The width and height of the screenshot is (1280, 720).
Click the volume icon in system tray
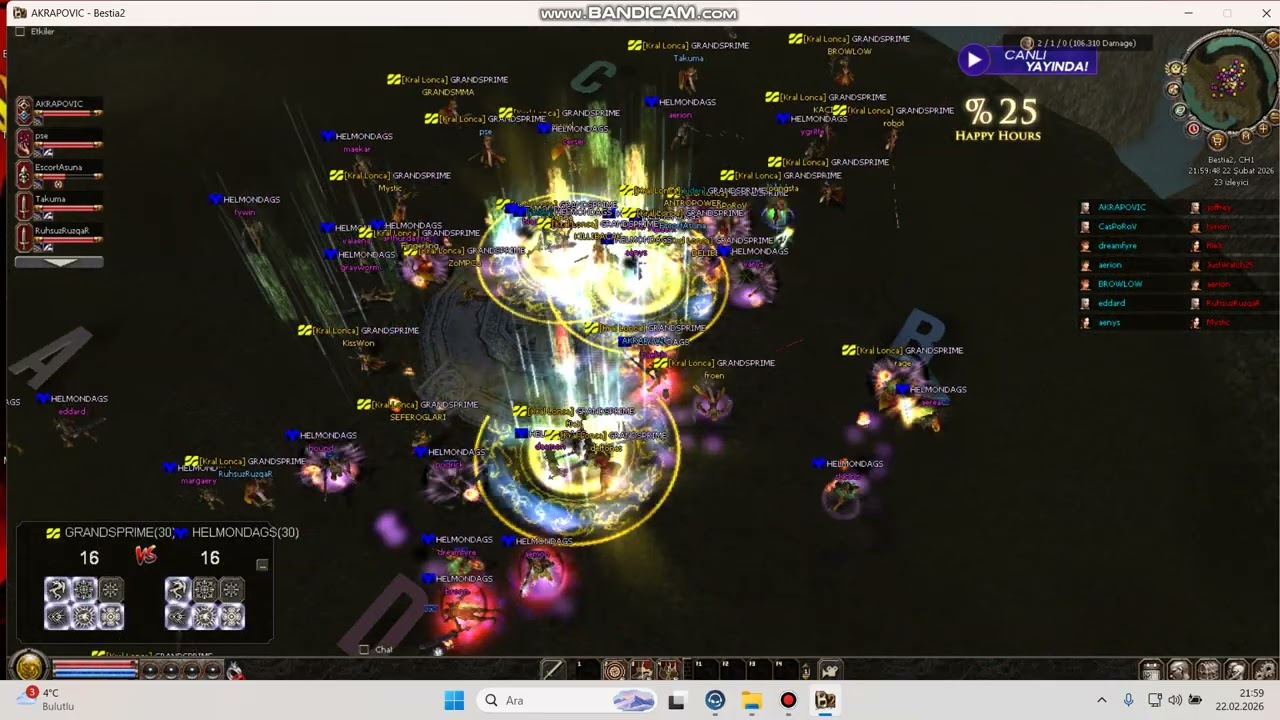pyautogui.click(x=1175, y=700)
